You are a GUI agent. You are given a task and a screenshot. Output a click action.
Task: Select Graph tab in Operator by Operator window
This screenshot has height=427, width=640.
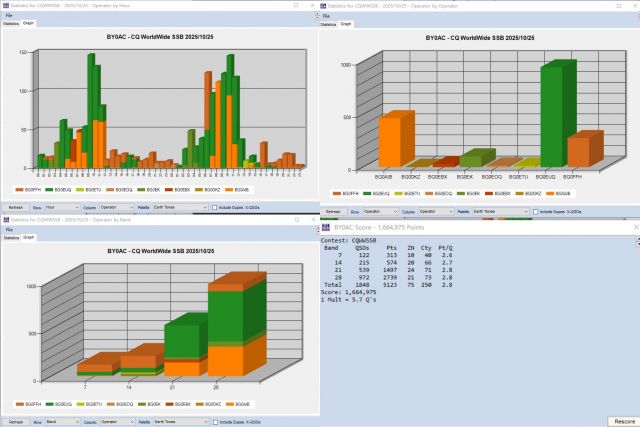coord(346,23)
